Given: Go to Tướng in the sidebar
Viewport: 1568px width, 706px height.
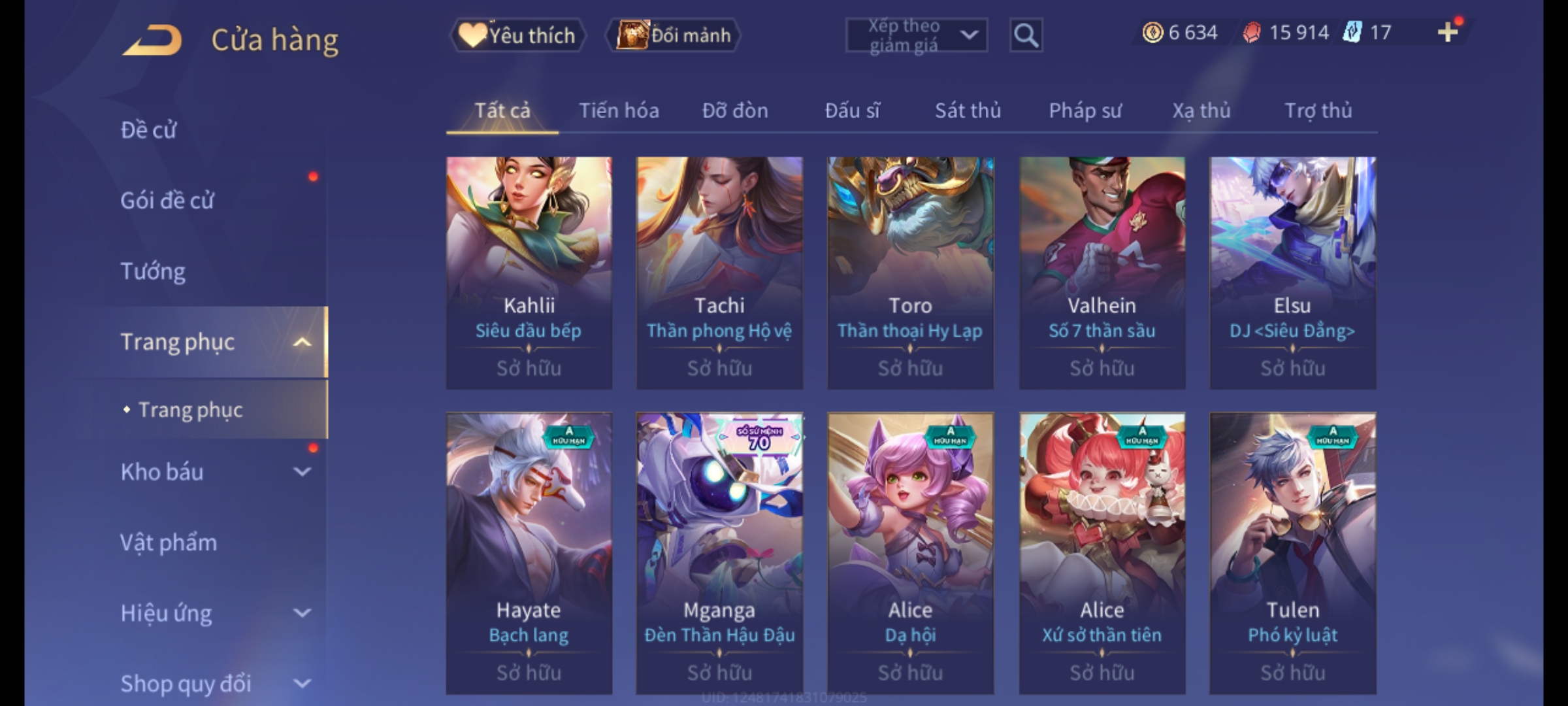Looking at the screenshot, I should click(x=153, y=271).
